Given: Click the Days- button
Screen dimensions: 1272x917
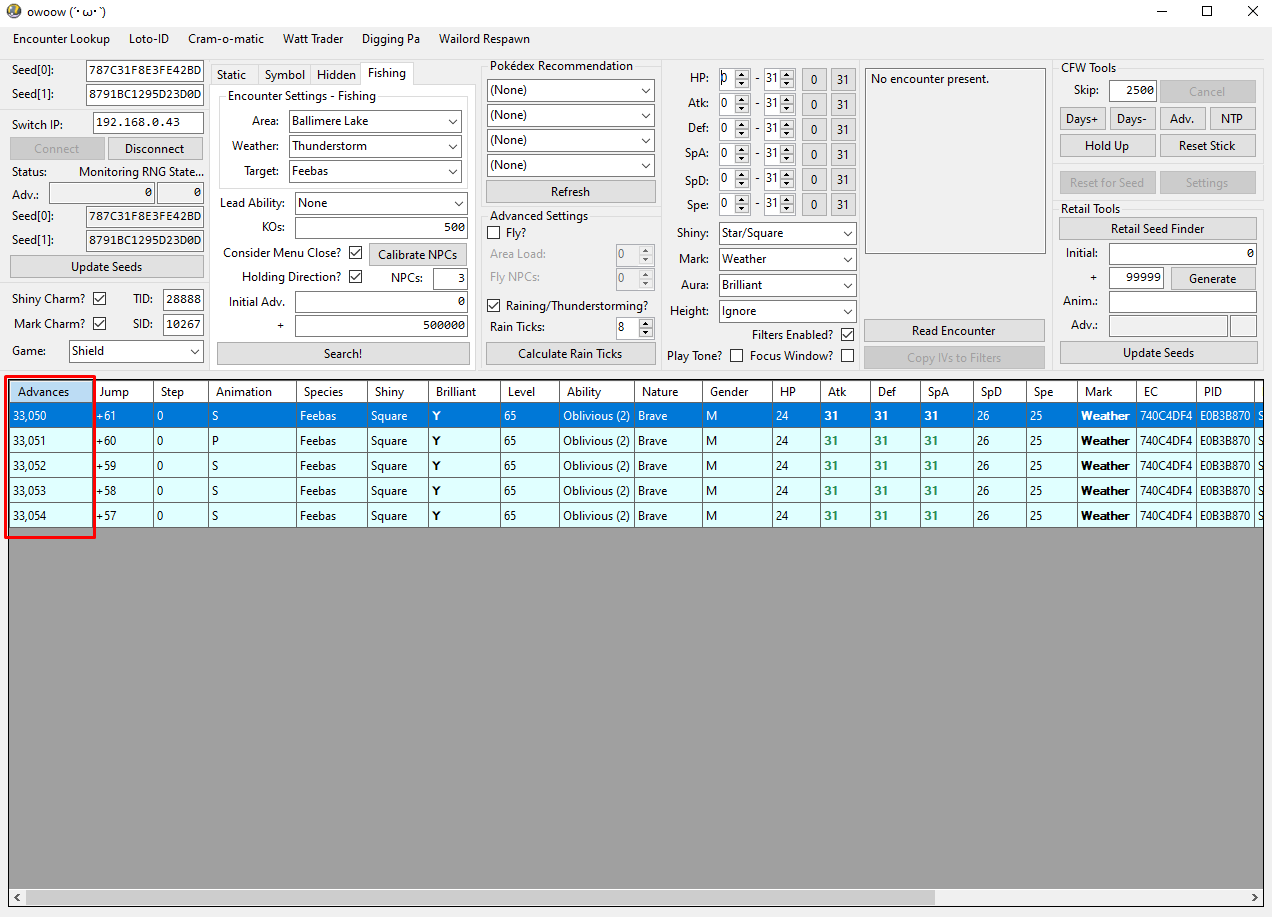Looking at the screenshot, I should (1132, 118).
